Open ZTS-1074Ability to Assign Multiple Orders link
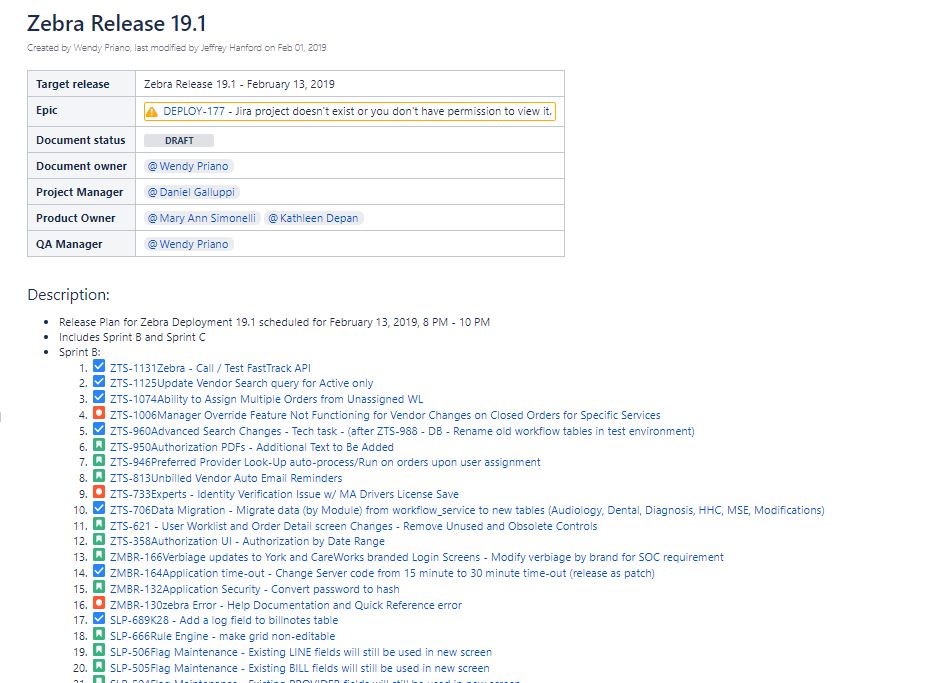The image size is (932, 683). [x=266, y=399]
